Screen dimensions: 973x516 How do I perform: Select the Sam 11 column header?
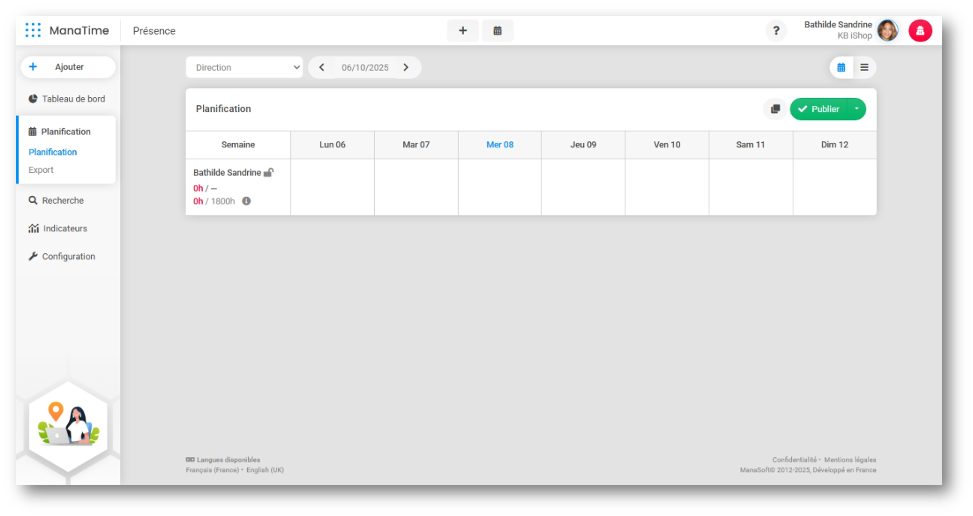coord(751,145)
